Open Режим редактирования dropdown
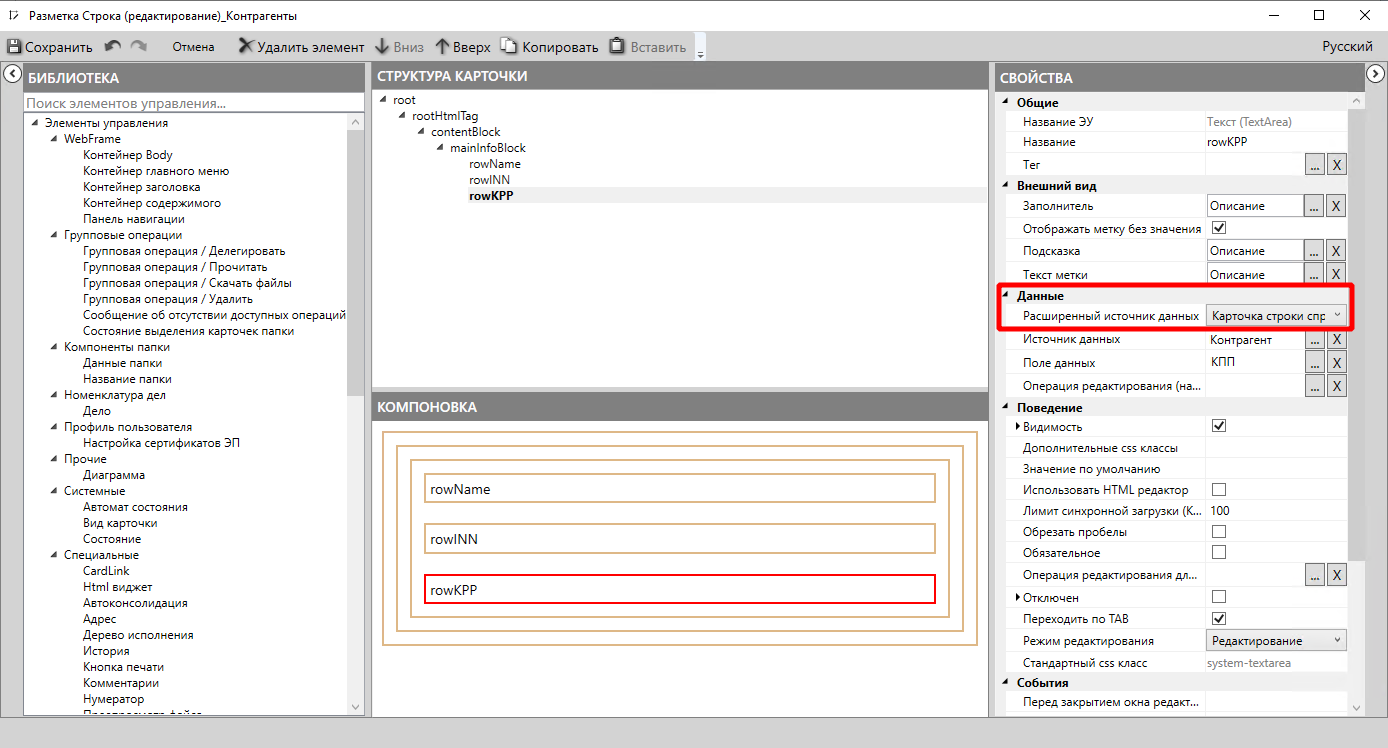 1276,641
